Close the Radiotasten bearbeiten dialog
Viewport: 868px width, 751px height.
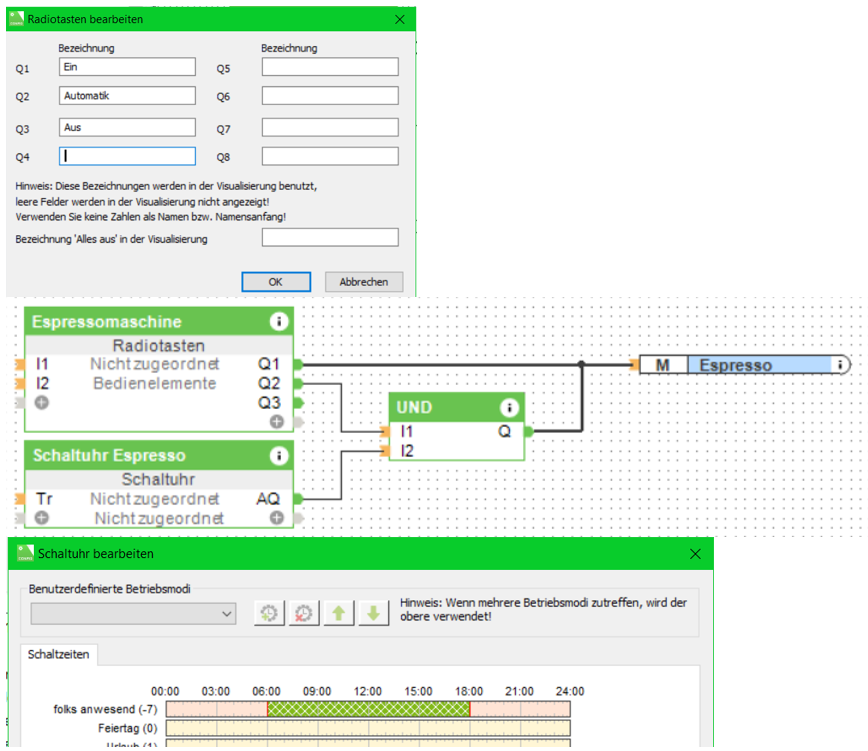pos(400,19)
